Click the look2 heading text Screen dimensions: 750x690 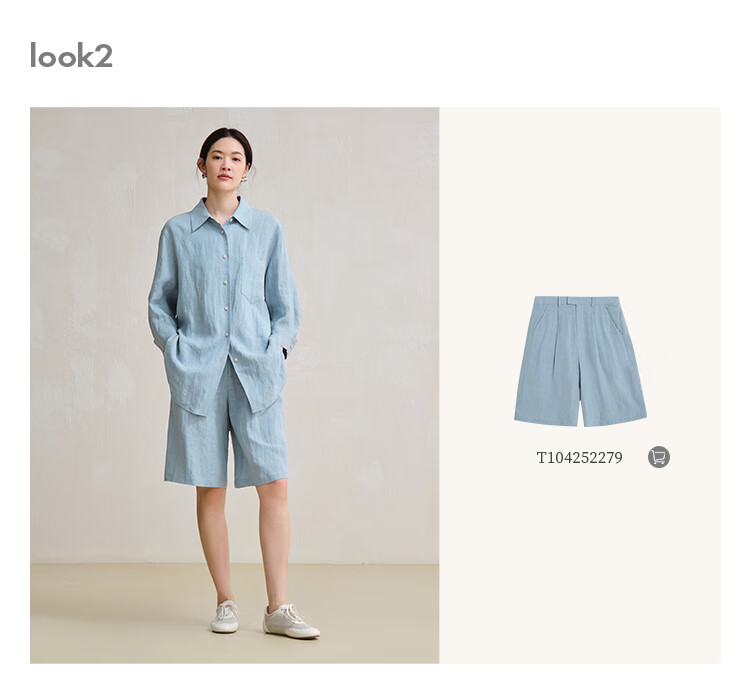coord(71,55)
